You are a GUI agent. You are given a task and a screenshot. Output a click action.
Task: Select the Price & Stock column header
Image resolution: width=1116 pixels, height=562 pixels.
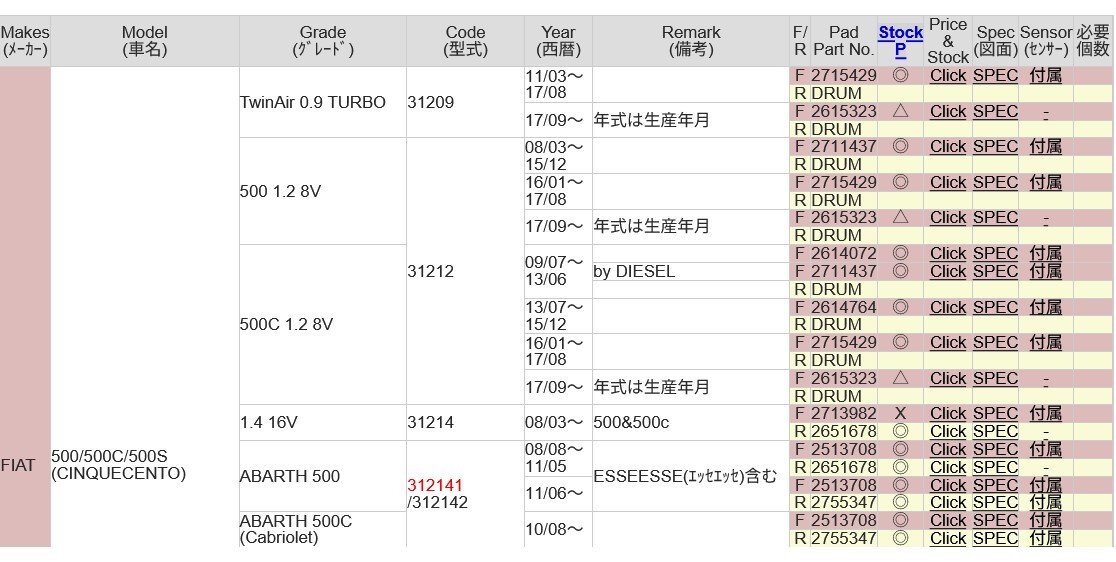coord(948,41)
